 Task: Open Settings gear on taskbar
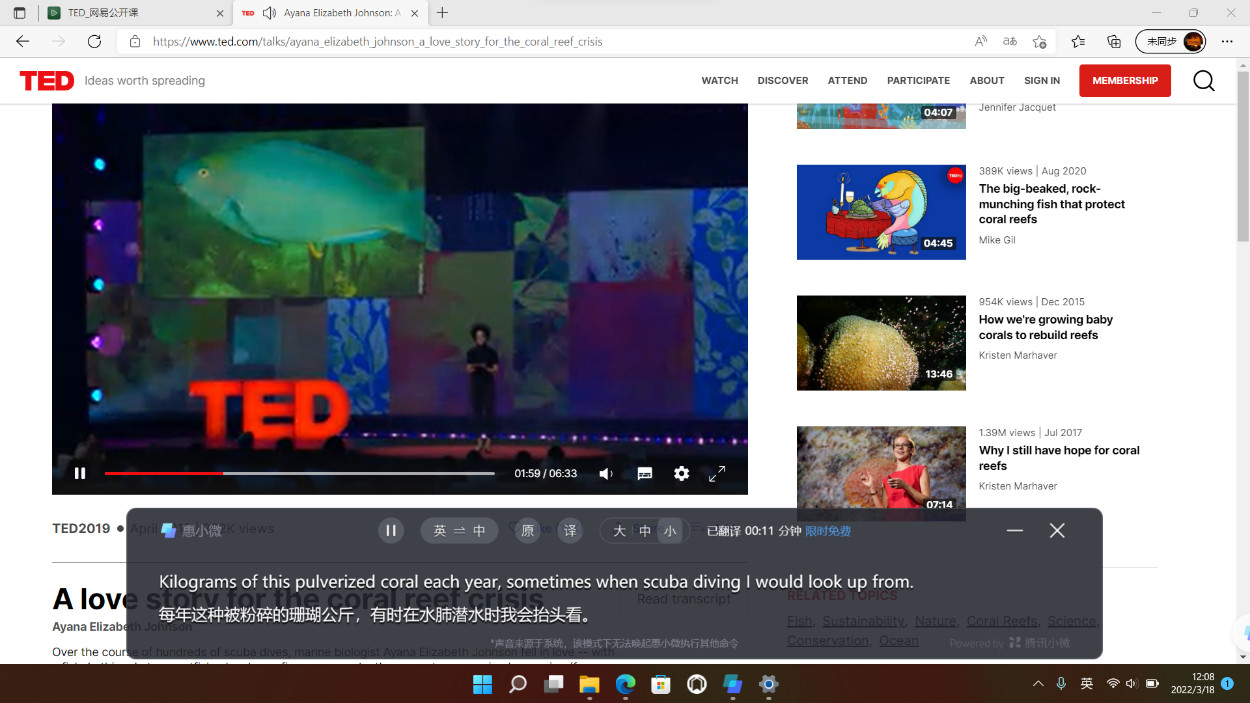(769, 684)
